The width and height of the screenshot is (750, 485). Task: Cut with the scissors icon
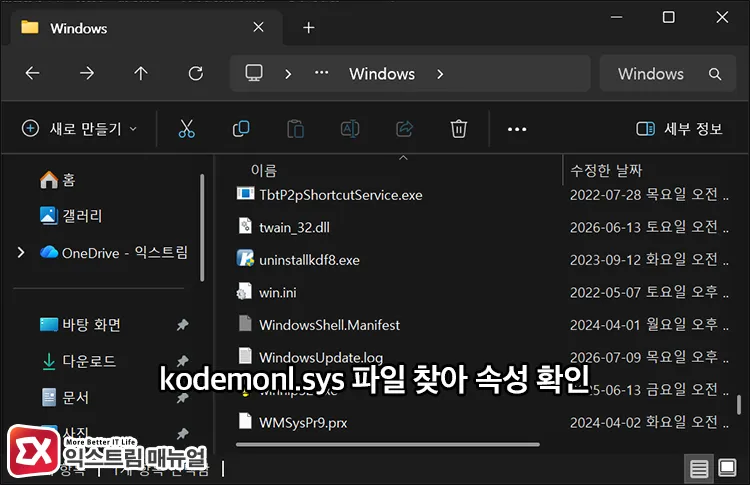tap(187, 129)
